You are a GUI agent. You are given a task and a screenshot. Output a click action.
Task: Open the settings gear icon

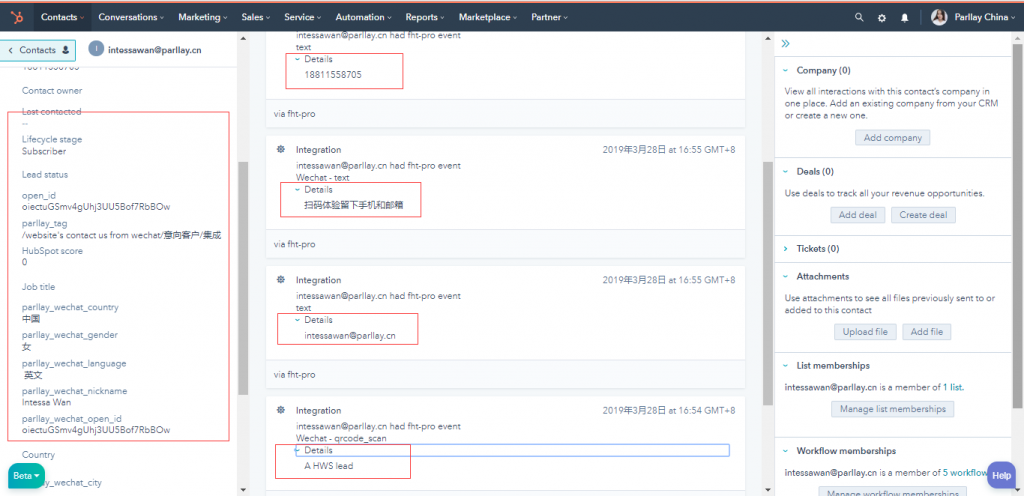pyautogui.click(x=882, y=18)
